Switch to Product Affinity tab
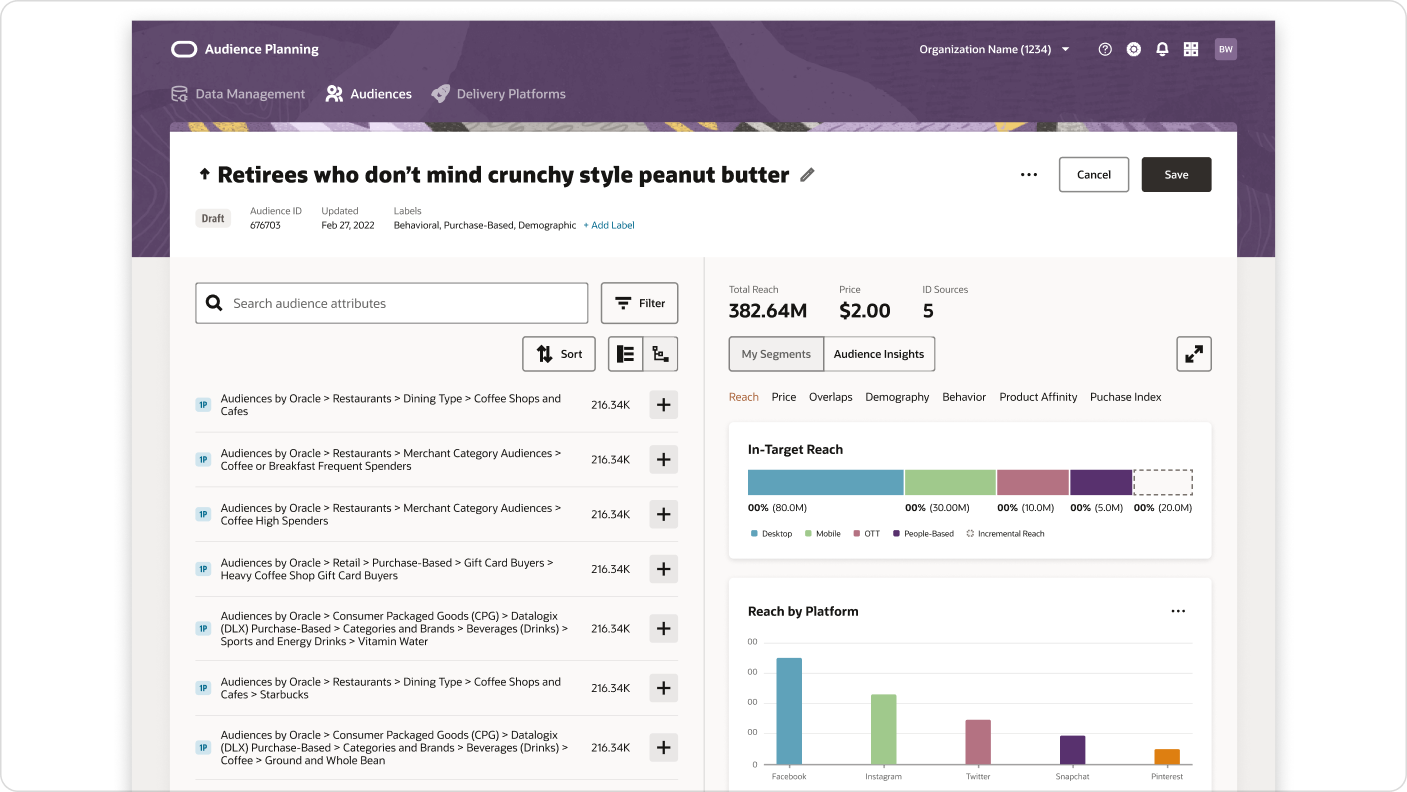The image size is (1407, 792). click(1038, 397)
